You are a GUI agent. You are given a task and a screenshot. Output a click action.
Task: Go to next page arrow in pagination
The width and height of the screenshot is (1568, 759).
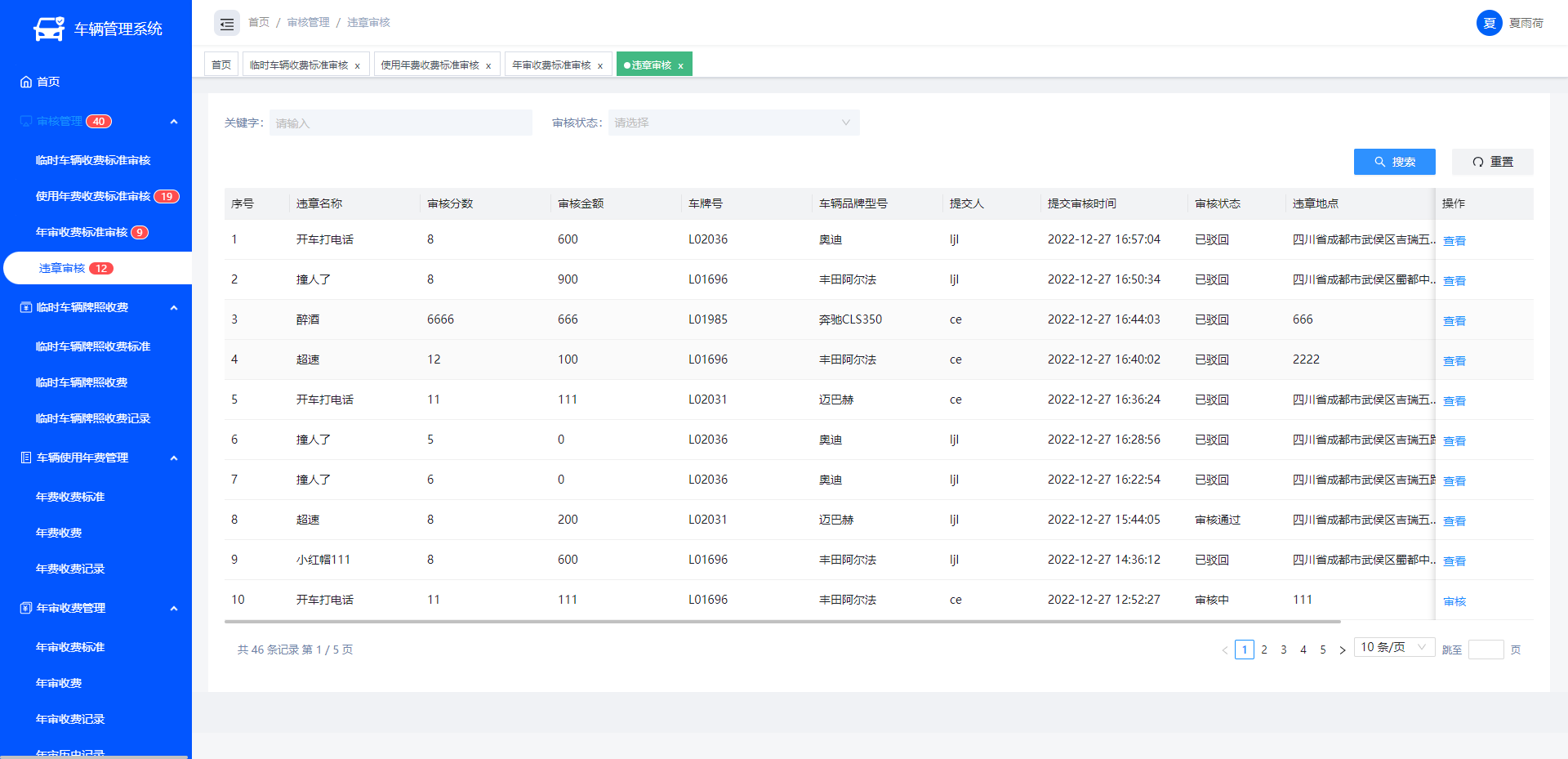tap(1342, 650)
